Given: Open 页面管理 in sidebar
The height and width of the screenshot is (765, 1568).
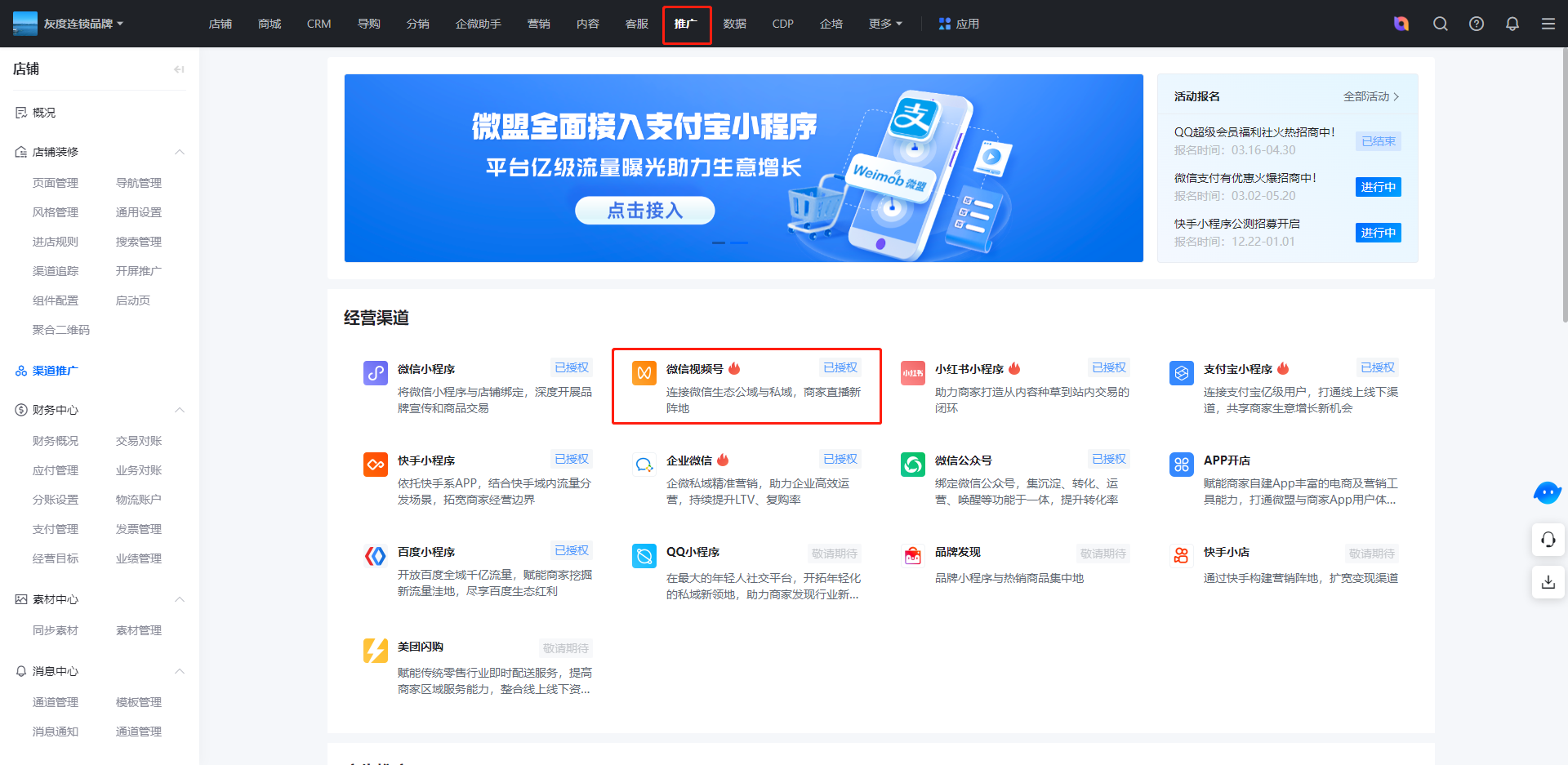Looking at the screenshot, I should (56, 183).
